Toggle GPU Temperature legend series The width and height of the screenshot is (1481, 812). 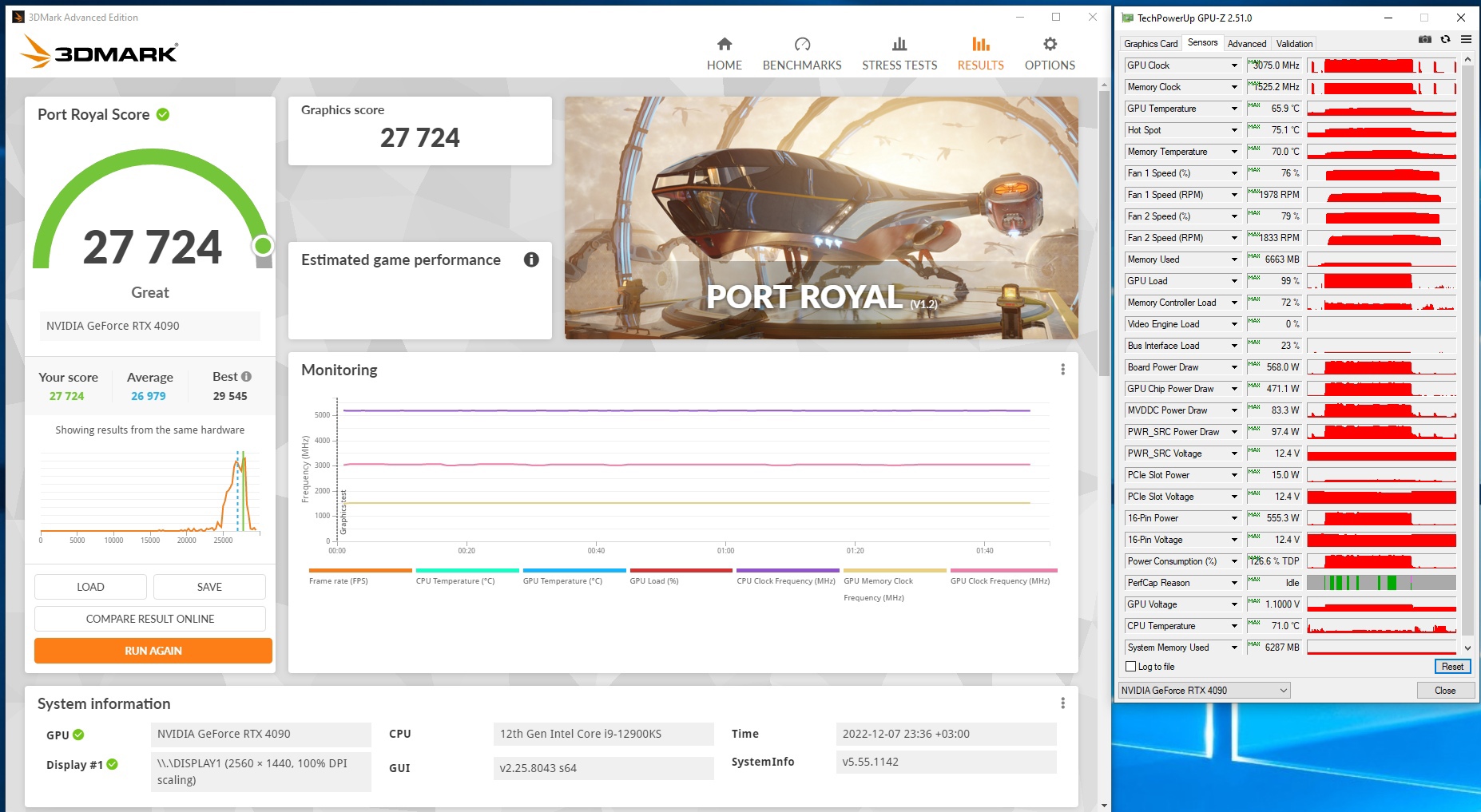[574, 576]
